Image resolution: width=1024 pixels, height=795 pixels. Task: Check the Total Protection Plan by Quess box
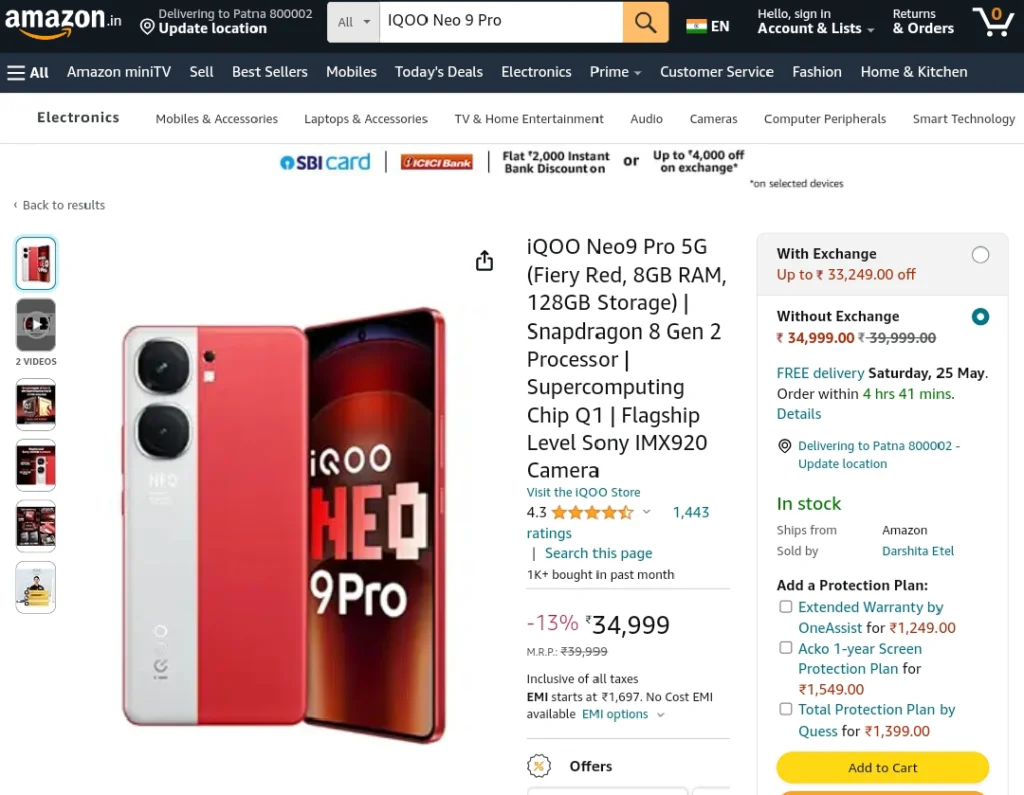click(x=786, y=709)
